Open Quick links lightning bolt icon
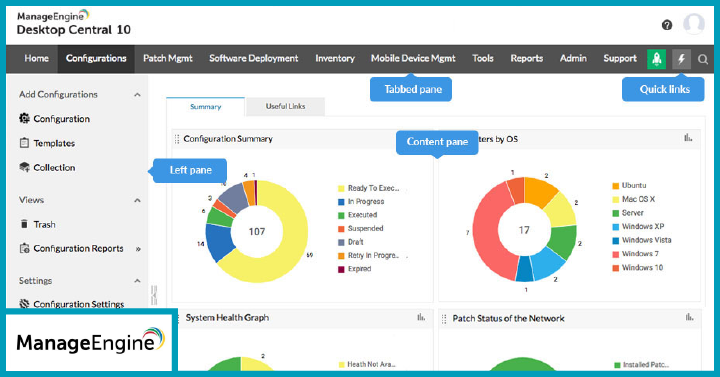 click(681, 59)
